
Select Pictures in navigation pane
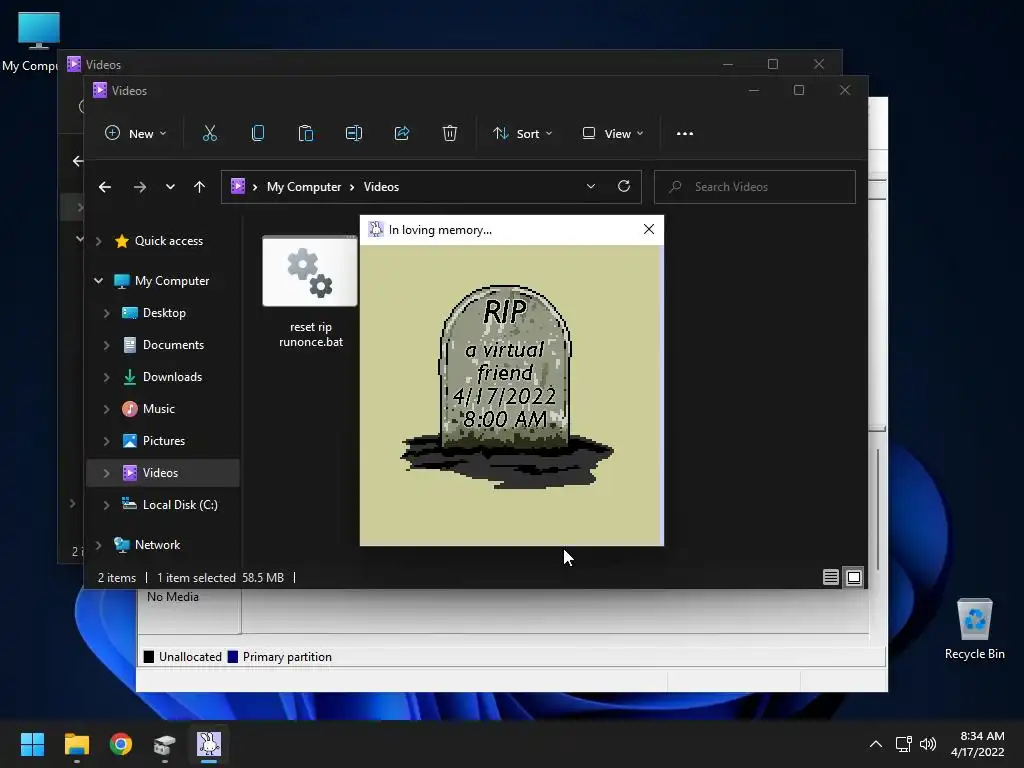click(x=163, y=441)
